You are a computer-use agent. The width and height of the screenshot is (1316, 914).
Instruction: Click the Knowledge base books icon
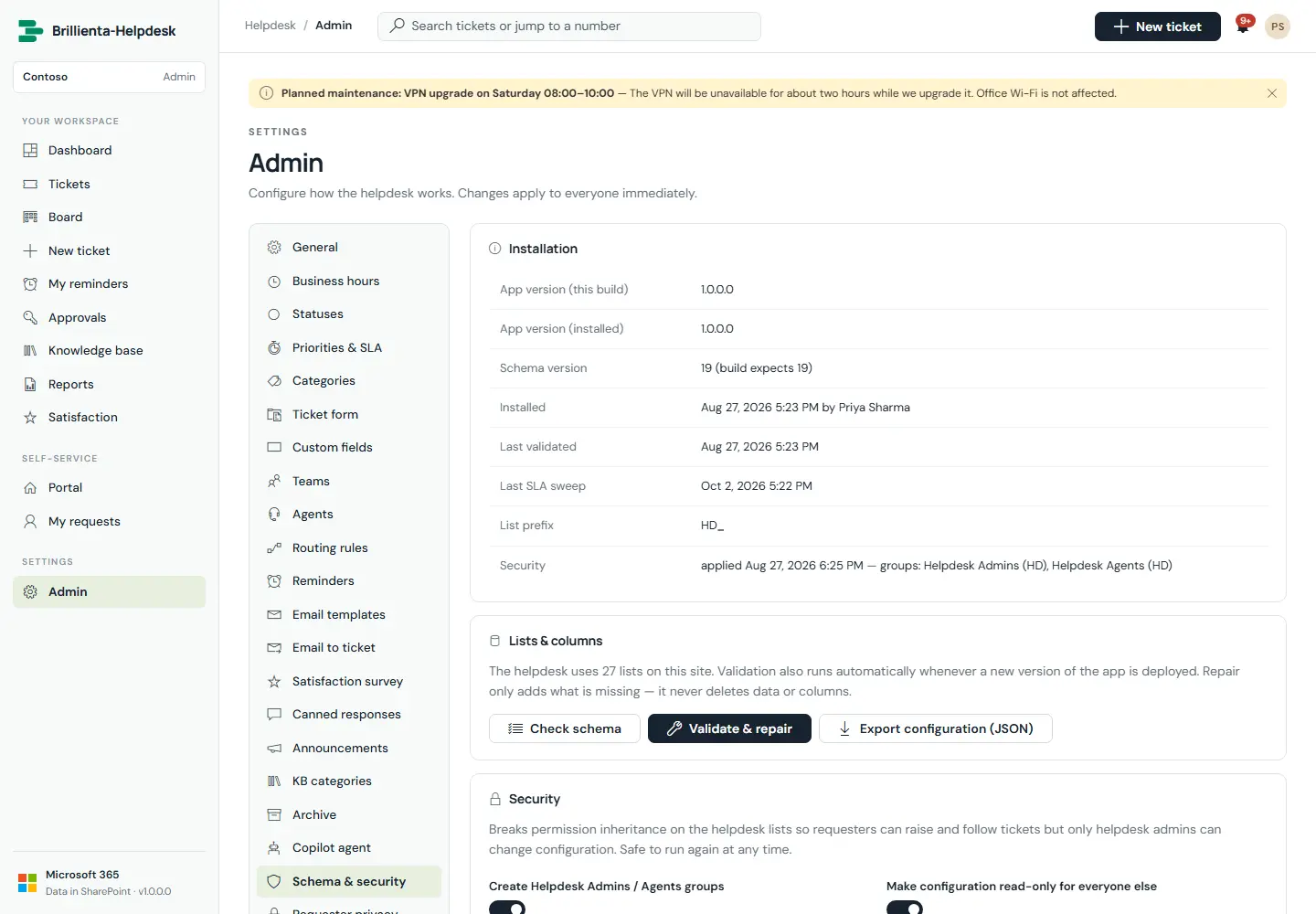pyautogui.click(x=30, y=350)
